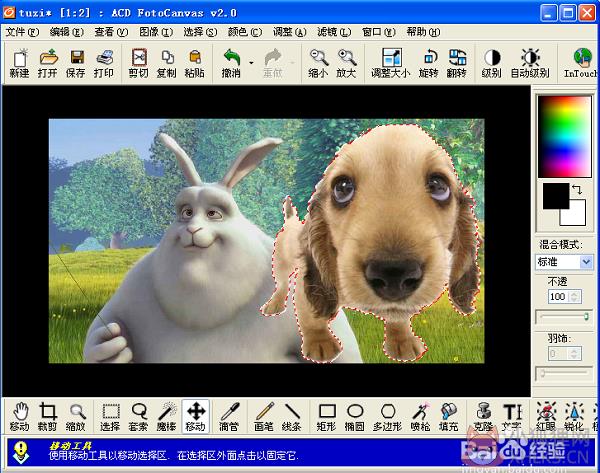
Task: Click the black foreground color swatch
Action: click(x=555, y=195)
